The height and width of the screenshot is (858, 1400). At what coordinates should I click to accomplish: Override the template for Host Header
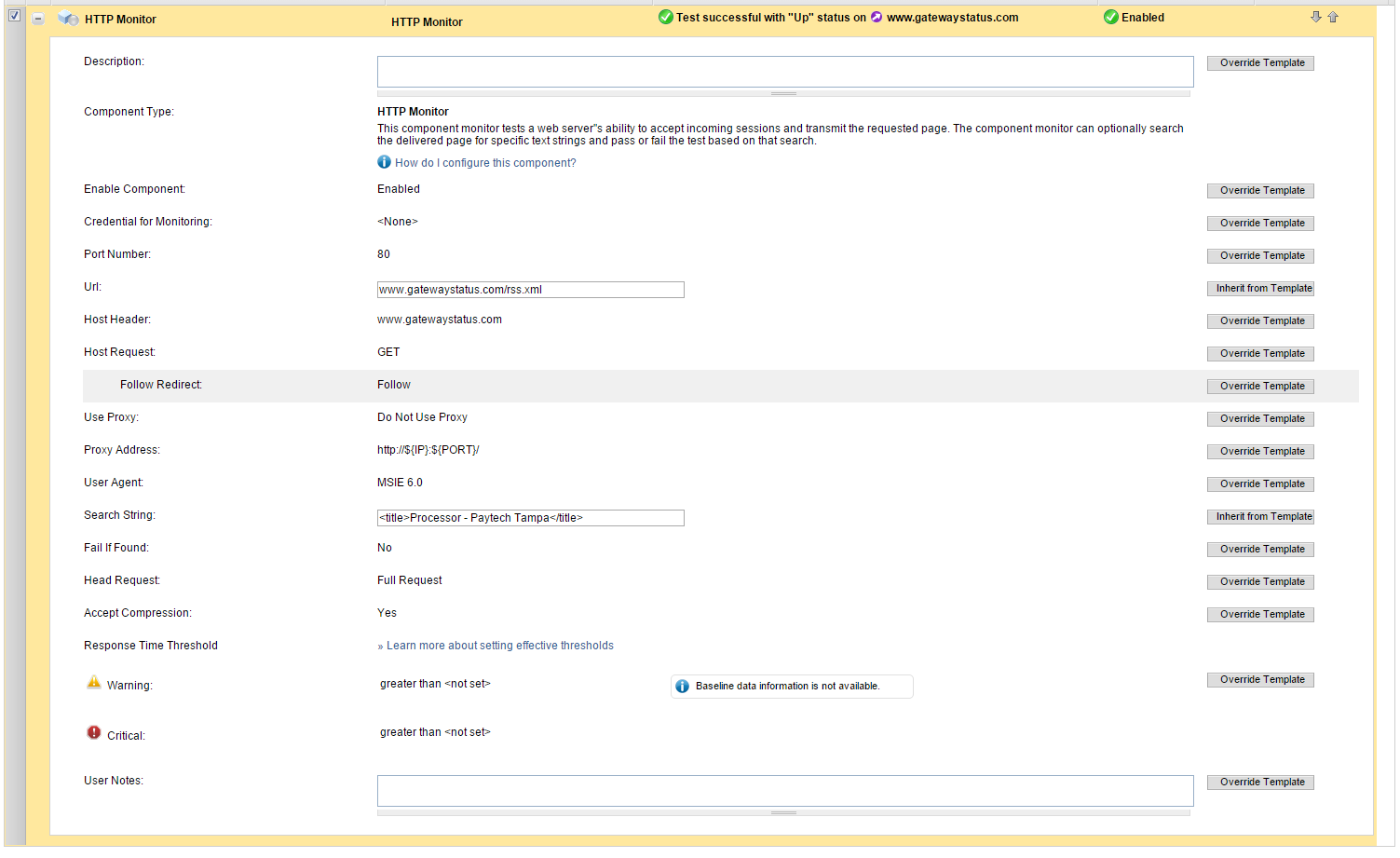pos(1260,321)
